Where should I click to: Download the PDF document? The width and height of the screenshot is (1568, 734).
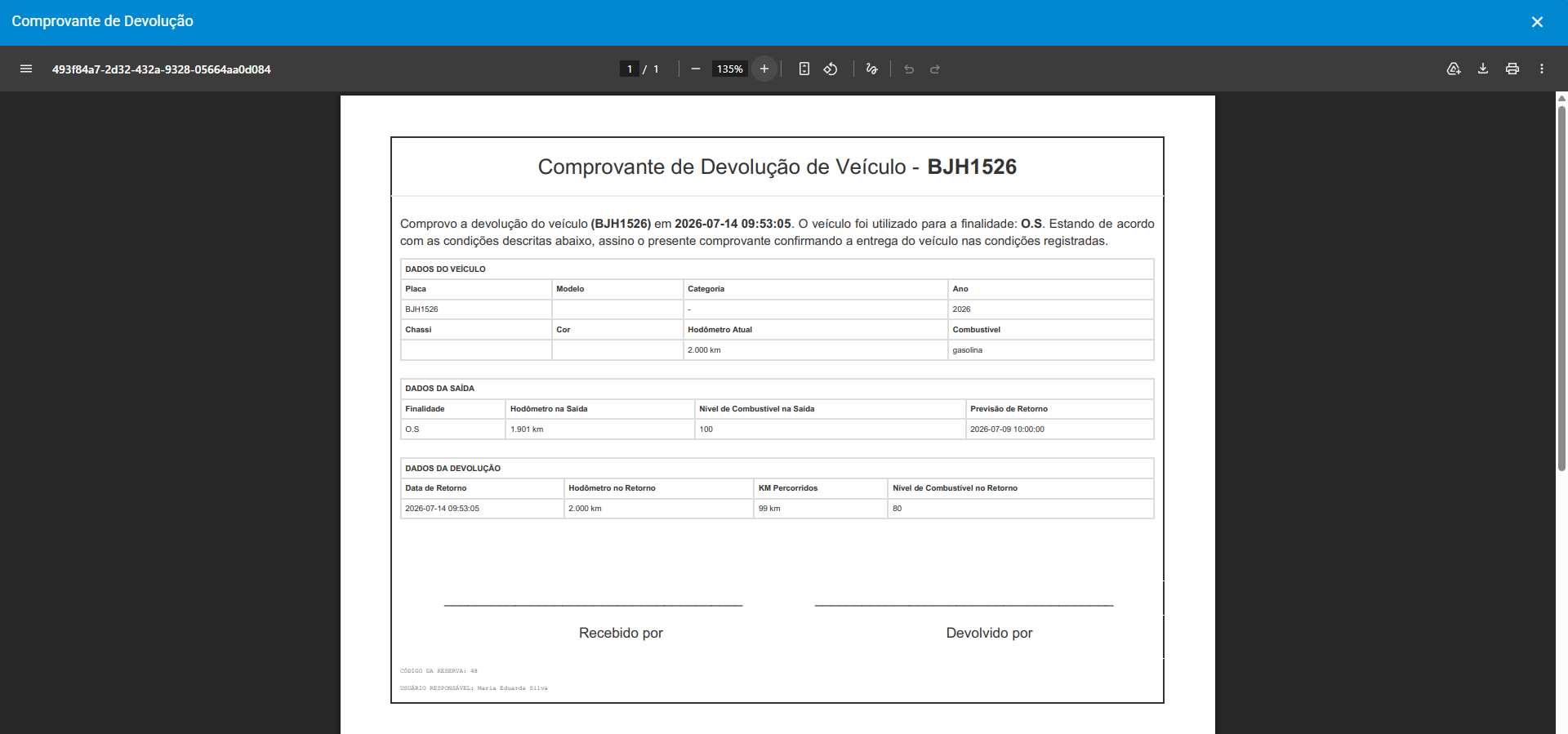(x=1483, y=69)
